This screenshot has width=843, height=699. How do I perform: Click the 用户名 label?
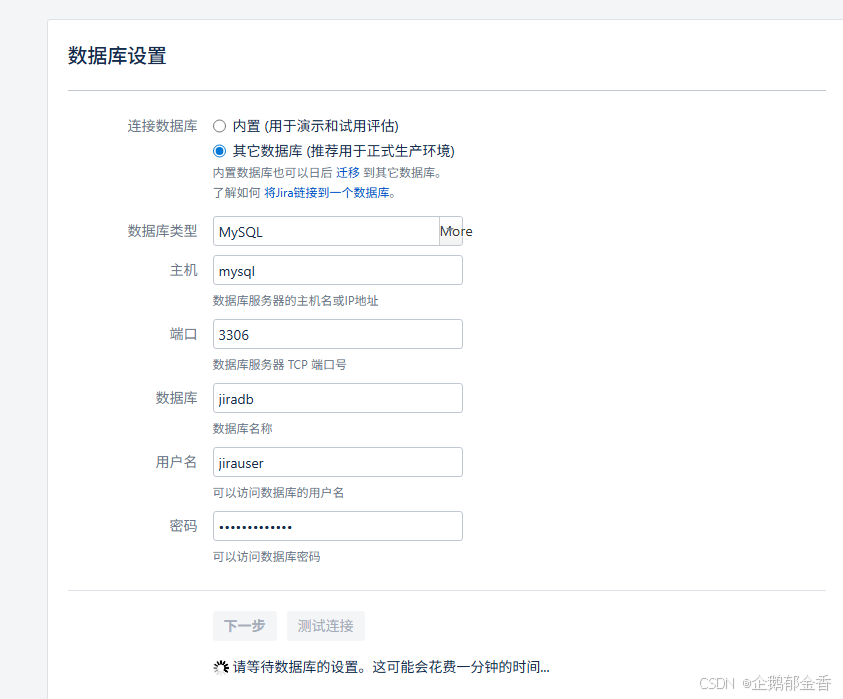pyautogui.click(x=176, y=462)
